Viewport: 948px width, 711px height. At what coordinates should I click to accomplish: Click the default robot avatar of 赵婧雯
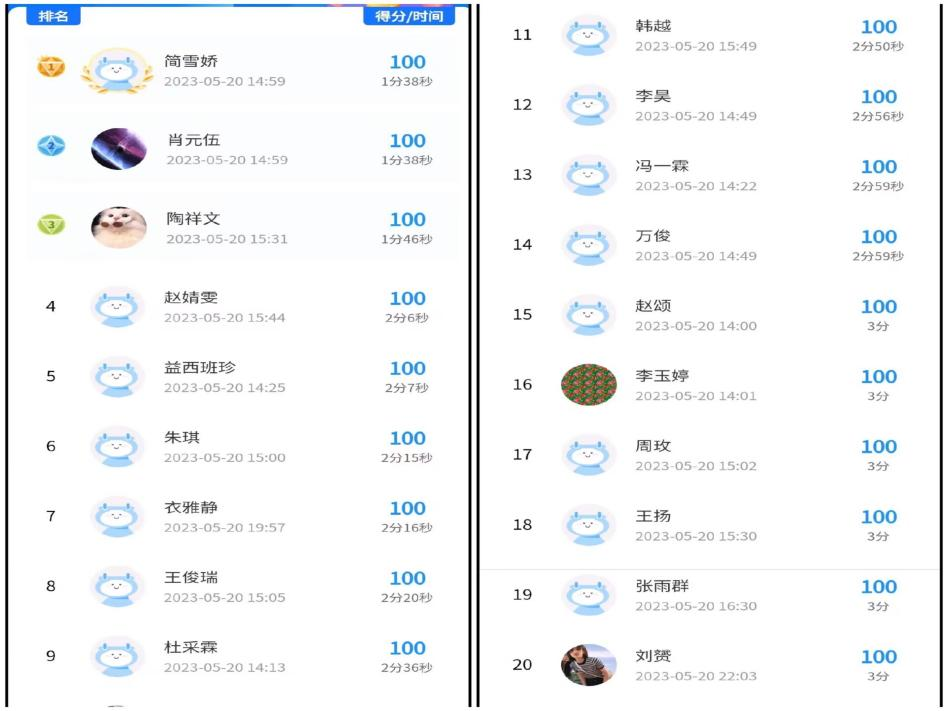118,307
